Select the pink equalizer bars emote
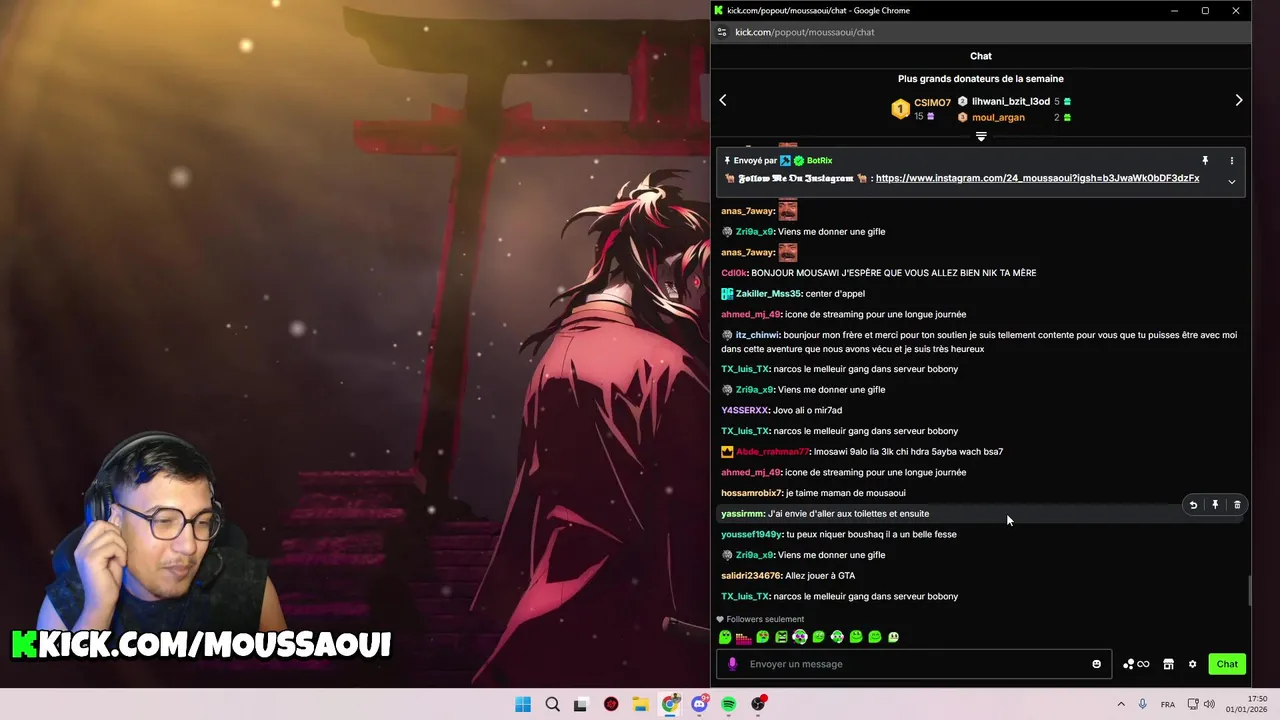The width and height of the screenshot is (1280, 720). (743, 637)
